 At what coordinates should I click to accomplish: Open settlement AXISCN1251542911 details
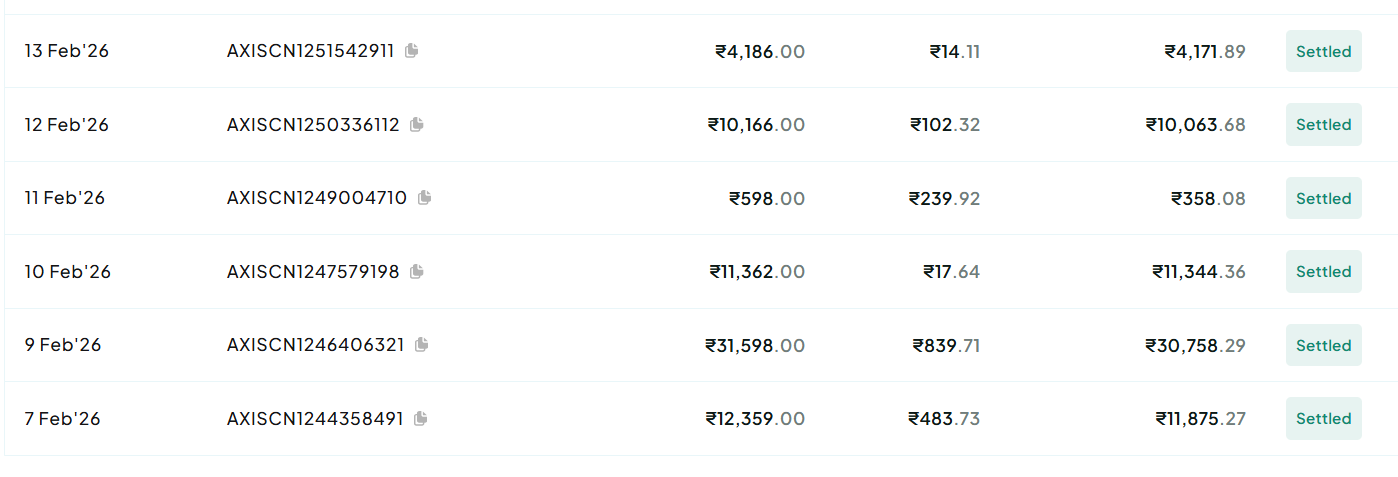coord(310,51)
